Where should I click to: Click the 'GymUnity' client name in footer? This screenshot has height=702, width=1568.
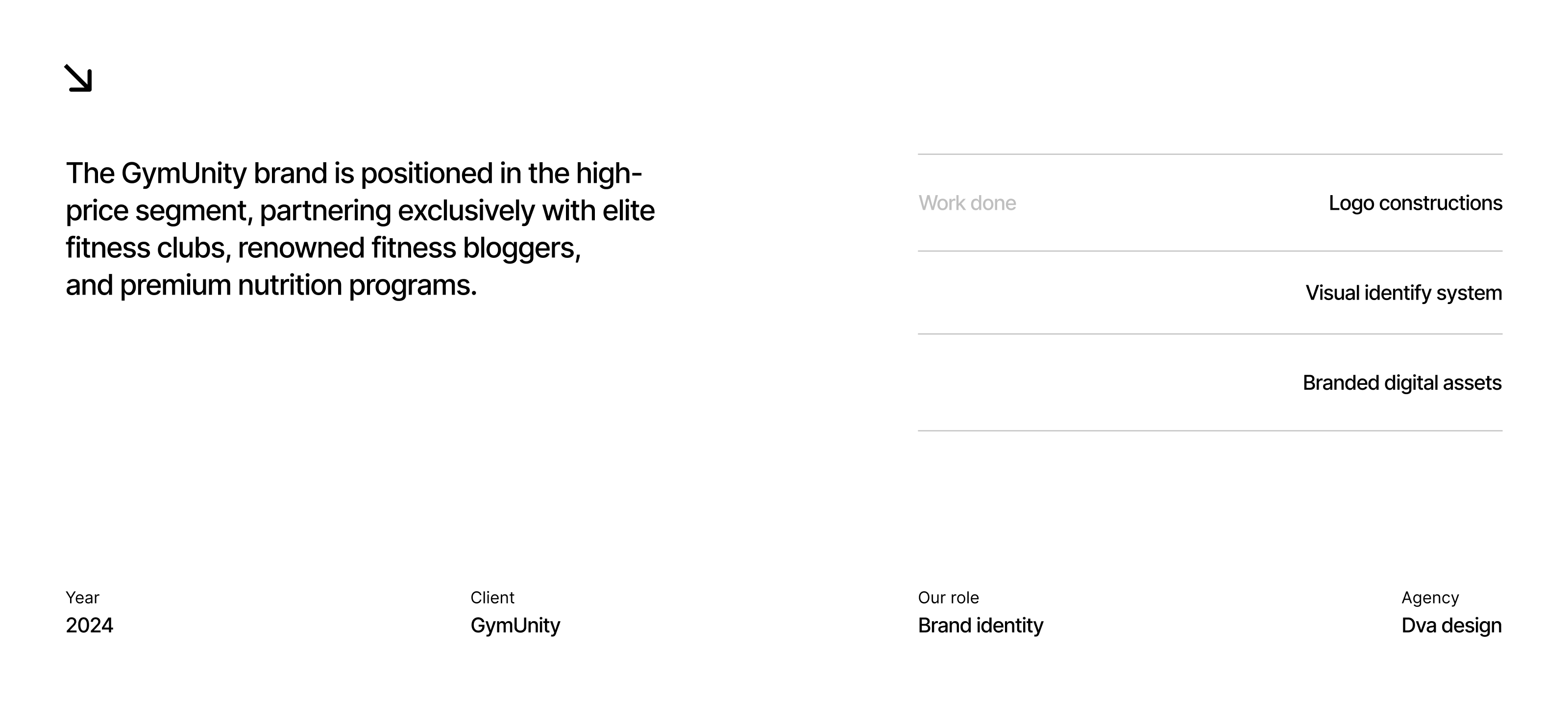click(x=515, y=626)
